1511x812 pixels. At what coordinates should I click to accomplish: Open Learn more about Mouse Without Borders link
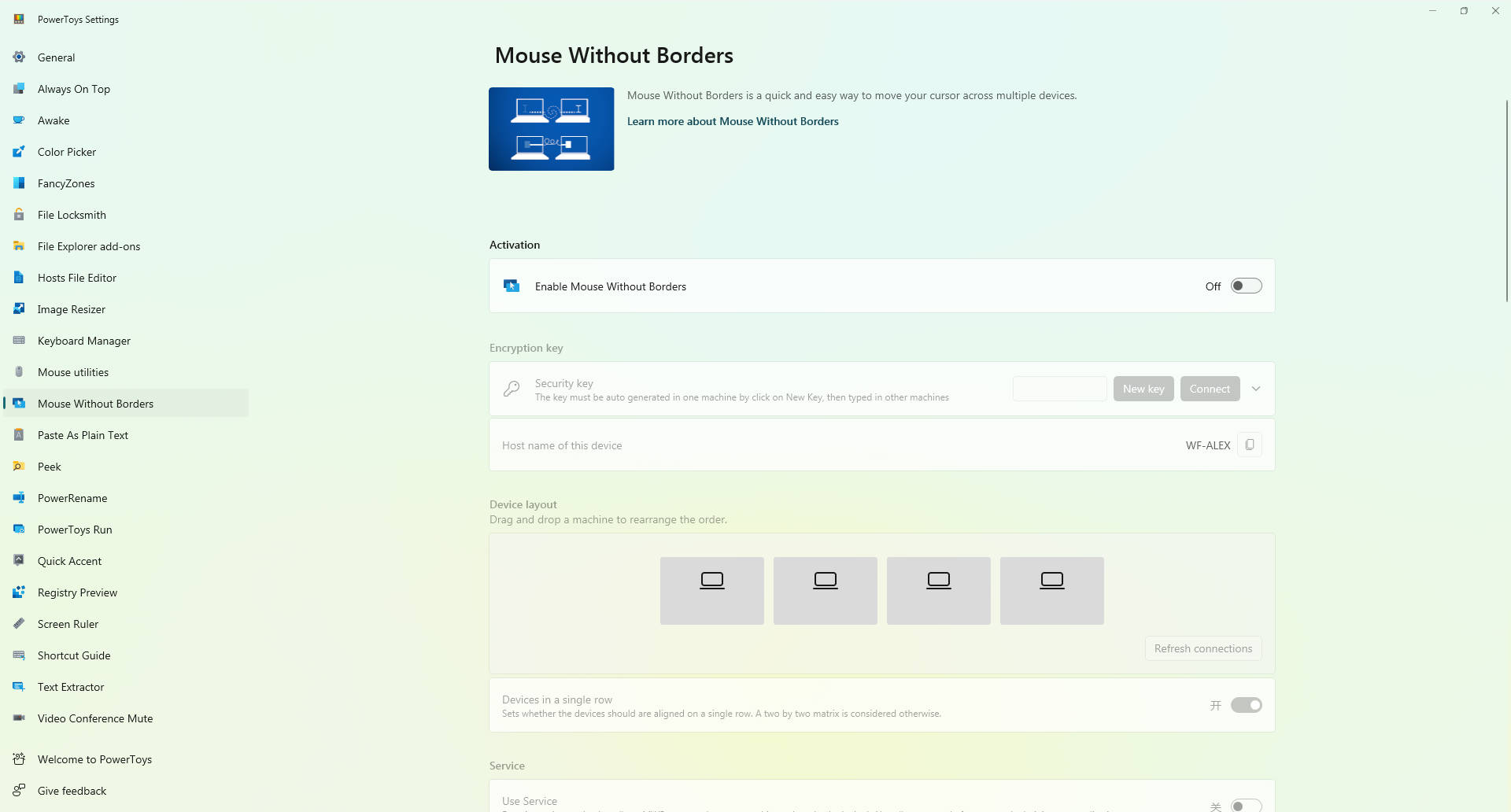[x=732, y=121]
